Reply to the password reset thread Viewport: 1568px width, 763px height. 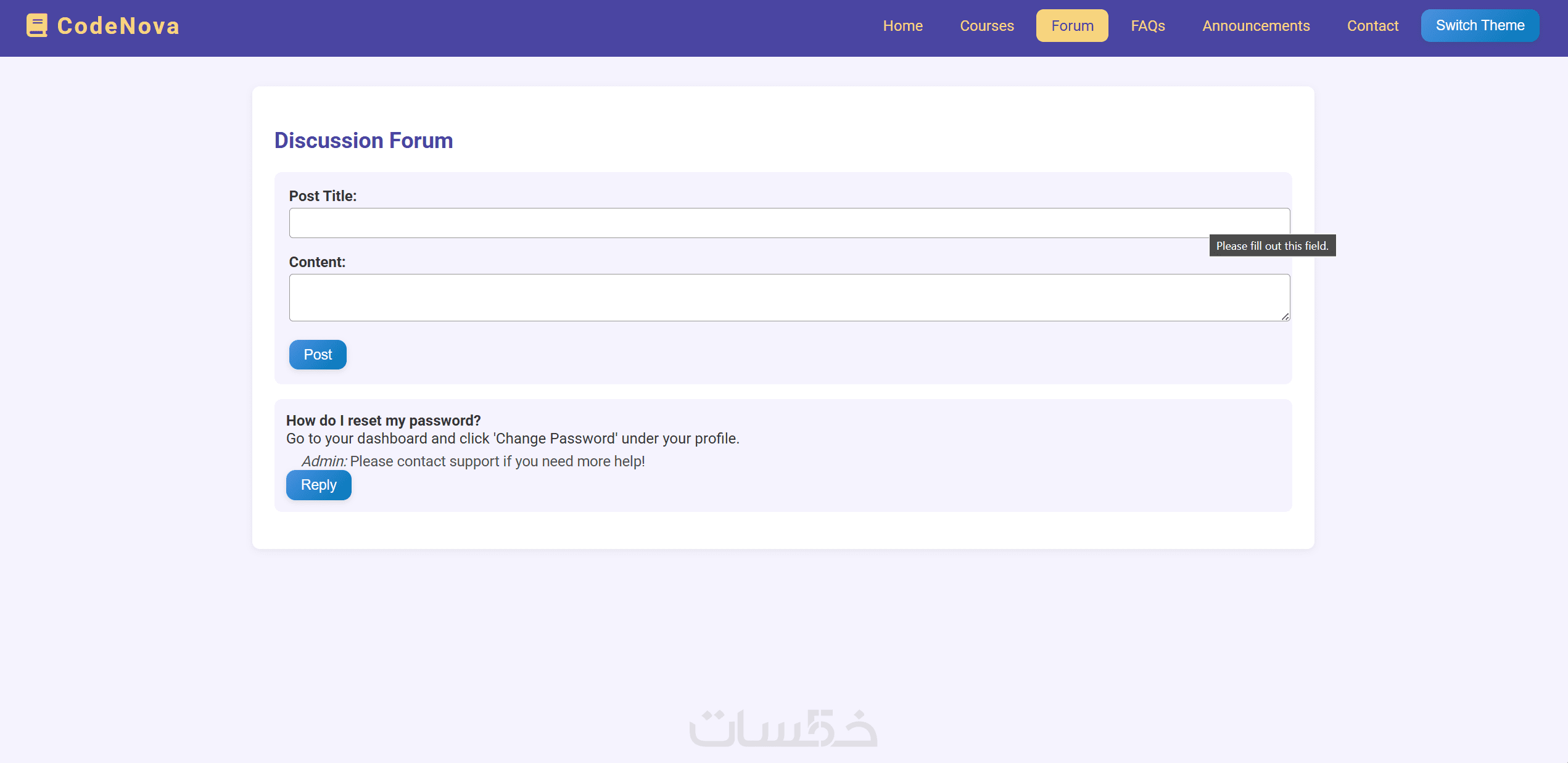[318, 485]
